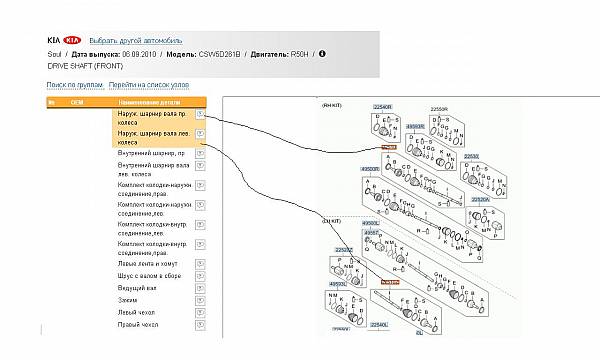This screenshot has width=600, height=360.
Task: Click the KIA logo
Action: tap(72, 40)
